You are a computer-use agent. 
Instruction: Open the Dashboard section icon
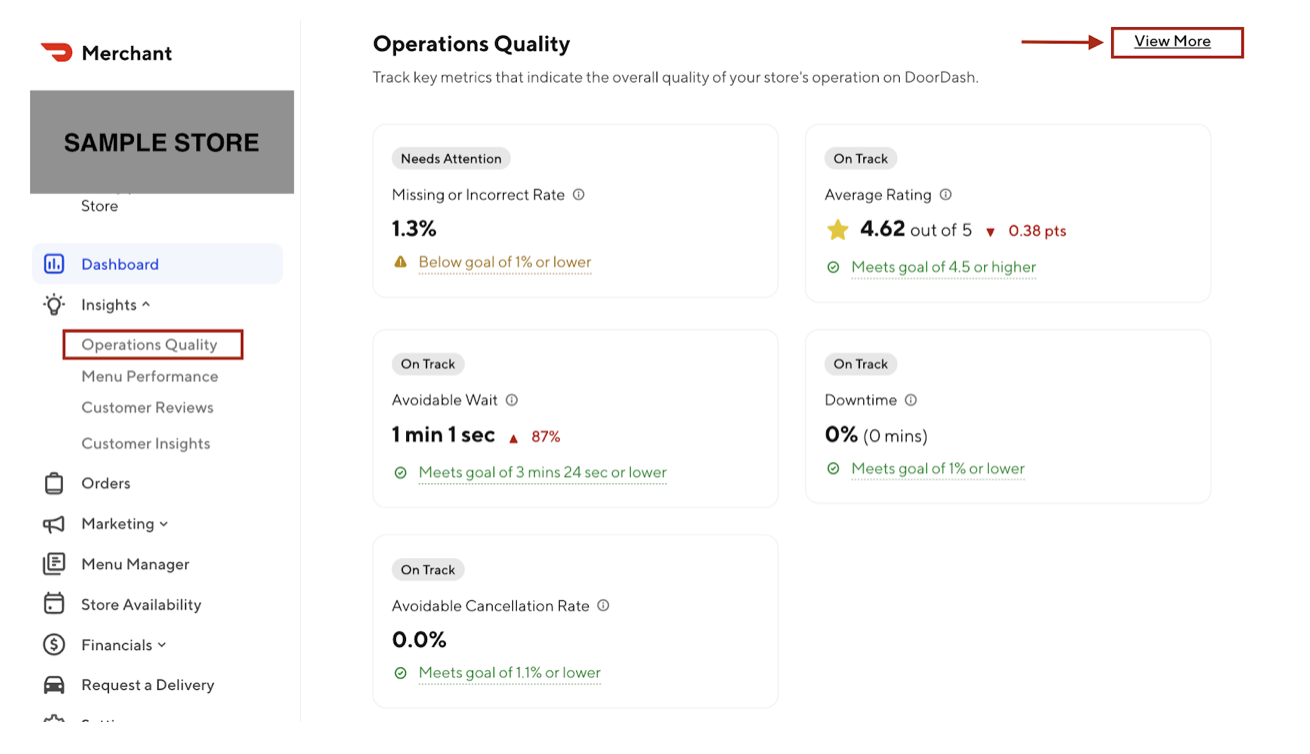(x=54, y=264)
